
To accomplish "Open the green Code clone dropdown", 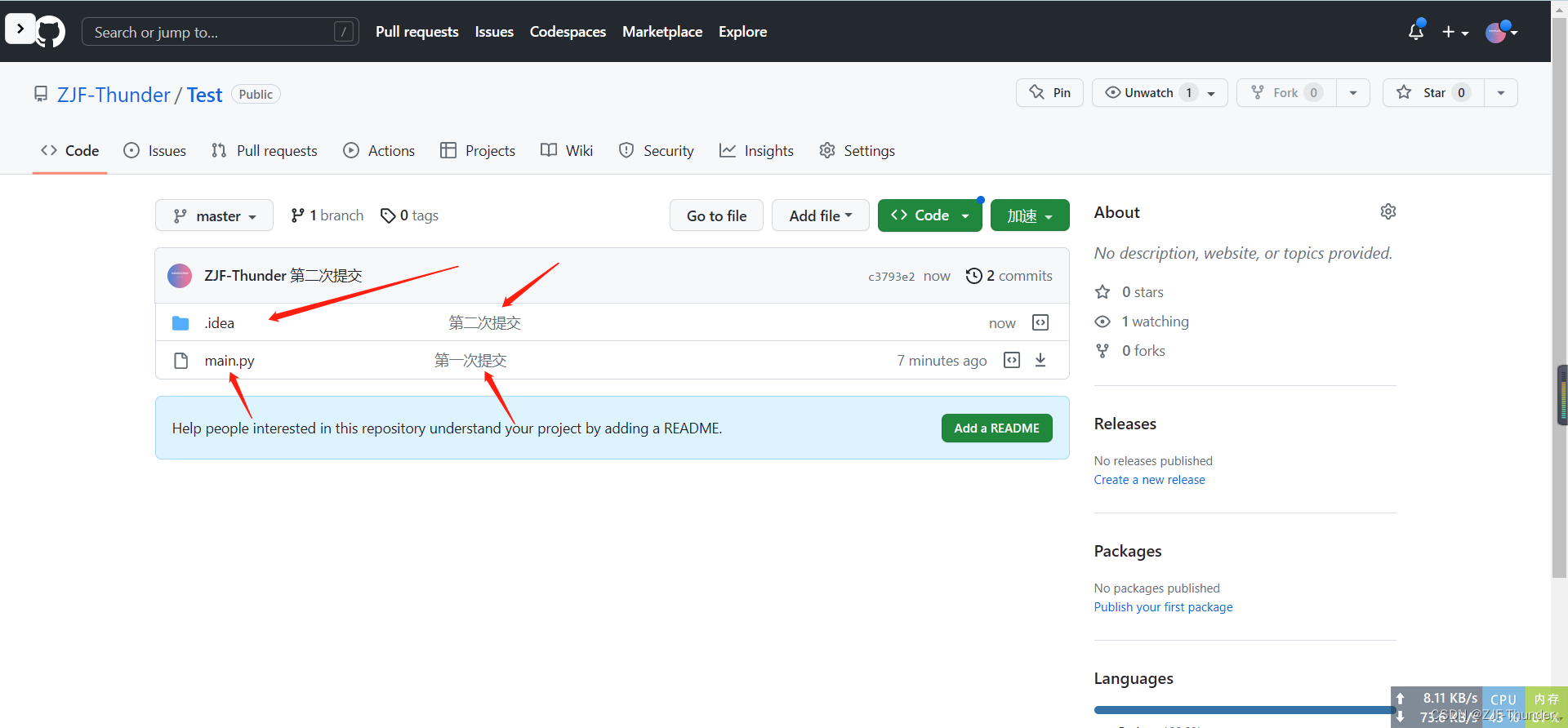I will pyautogui.click(x=929, y=215).
